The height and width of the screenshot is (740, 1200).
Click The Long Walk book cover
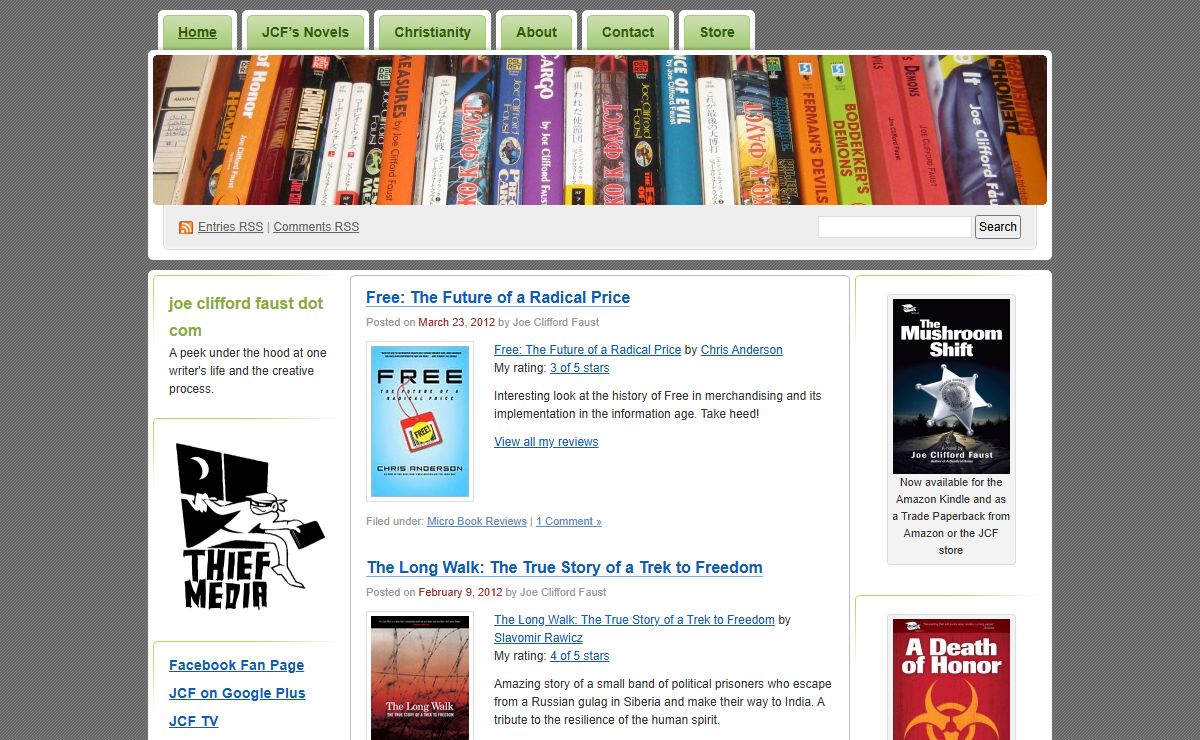[420, 676]
